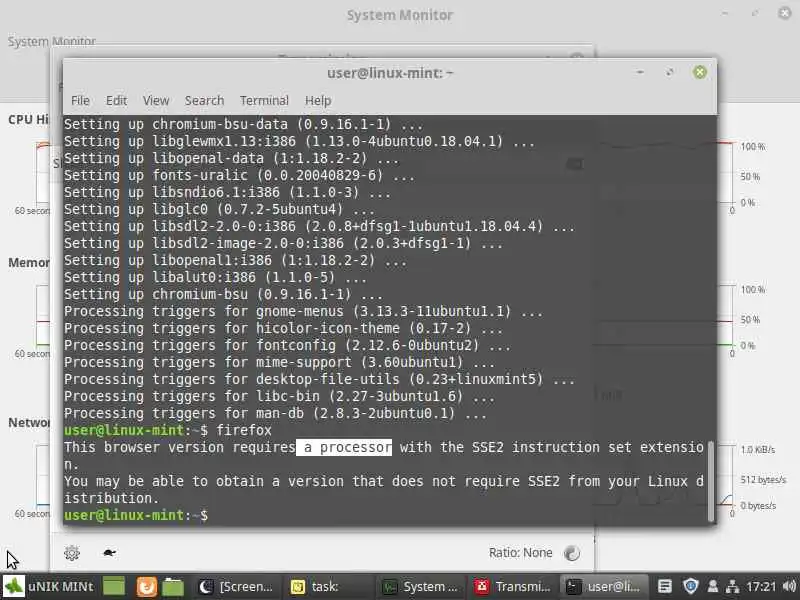
Task: Open the update manager shield icon
Action: tap(690, 586)
